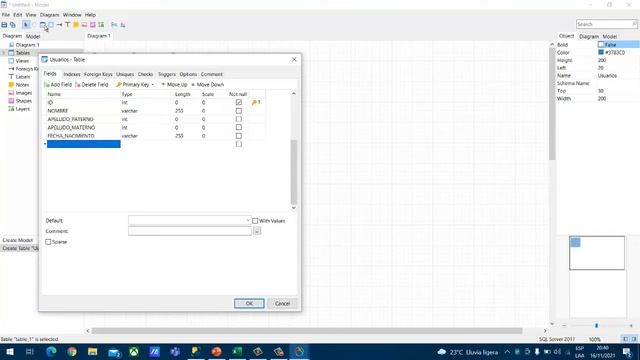Click the diagram horizontal scrollbar
This screenshot has height=360, width=640.
(x=307, y=331)
